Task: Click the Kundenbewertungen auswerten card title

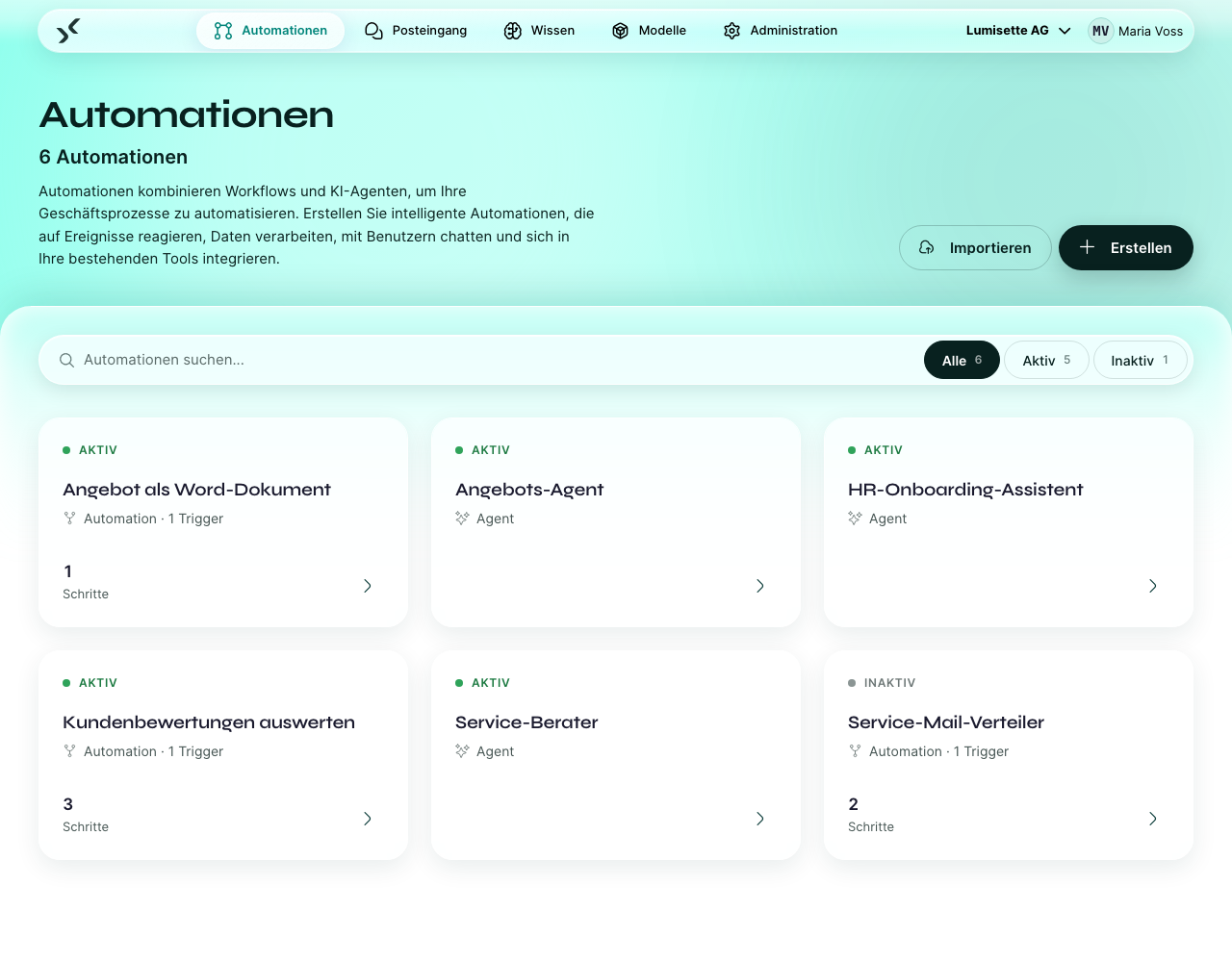Action: click(209, 722)
